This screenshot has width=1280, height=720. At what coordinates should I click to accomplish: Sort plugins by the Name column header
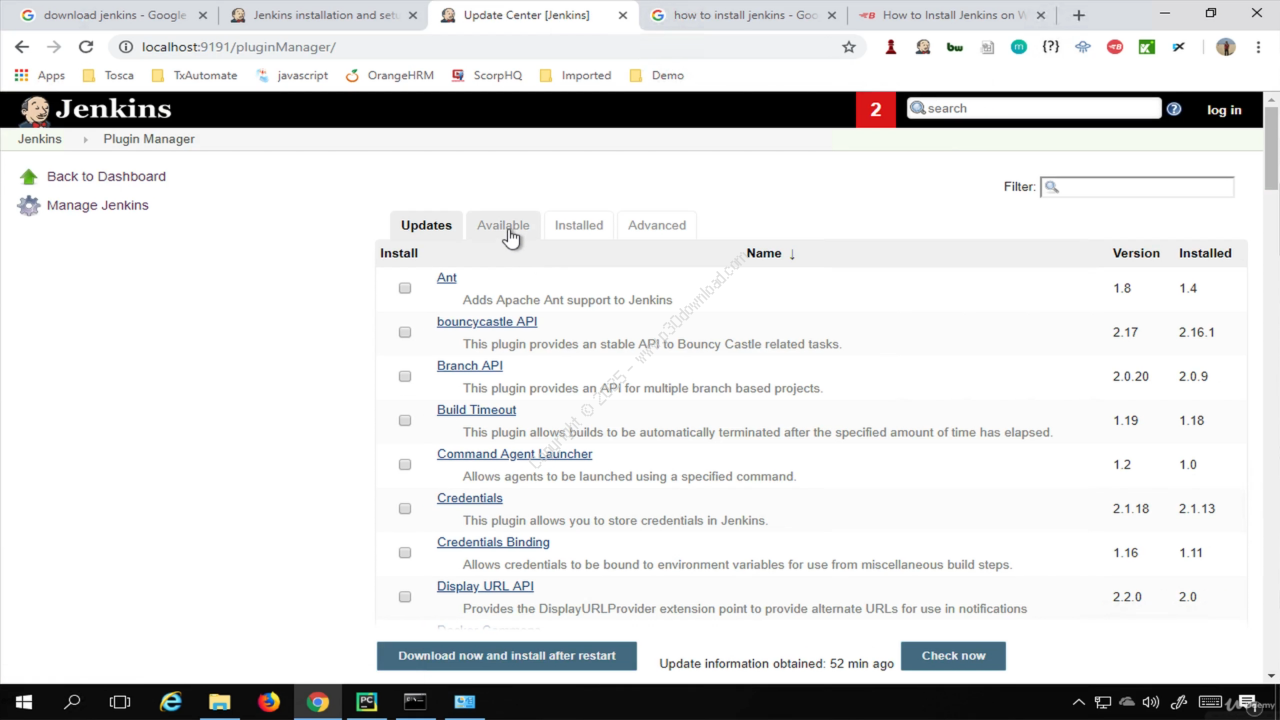click(x=771, y=253)
